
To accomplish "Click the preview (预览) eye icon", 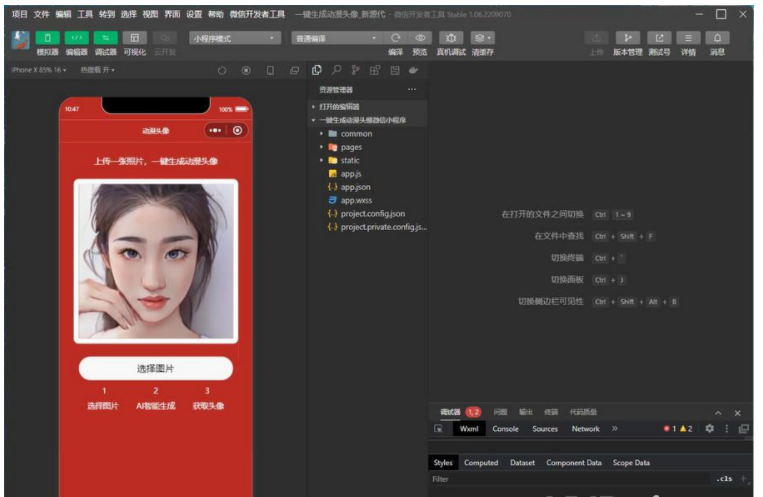I will tap(420, 38).
